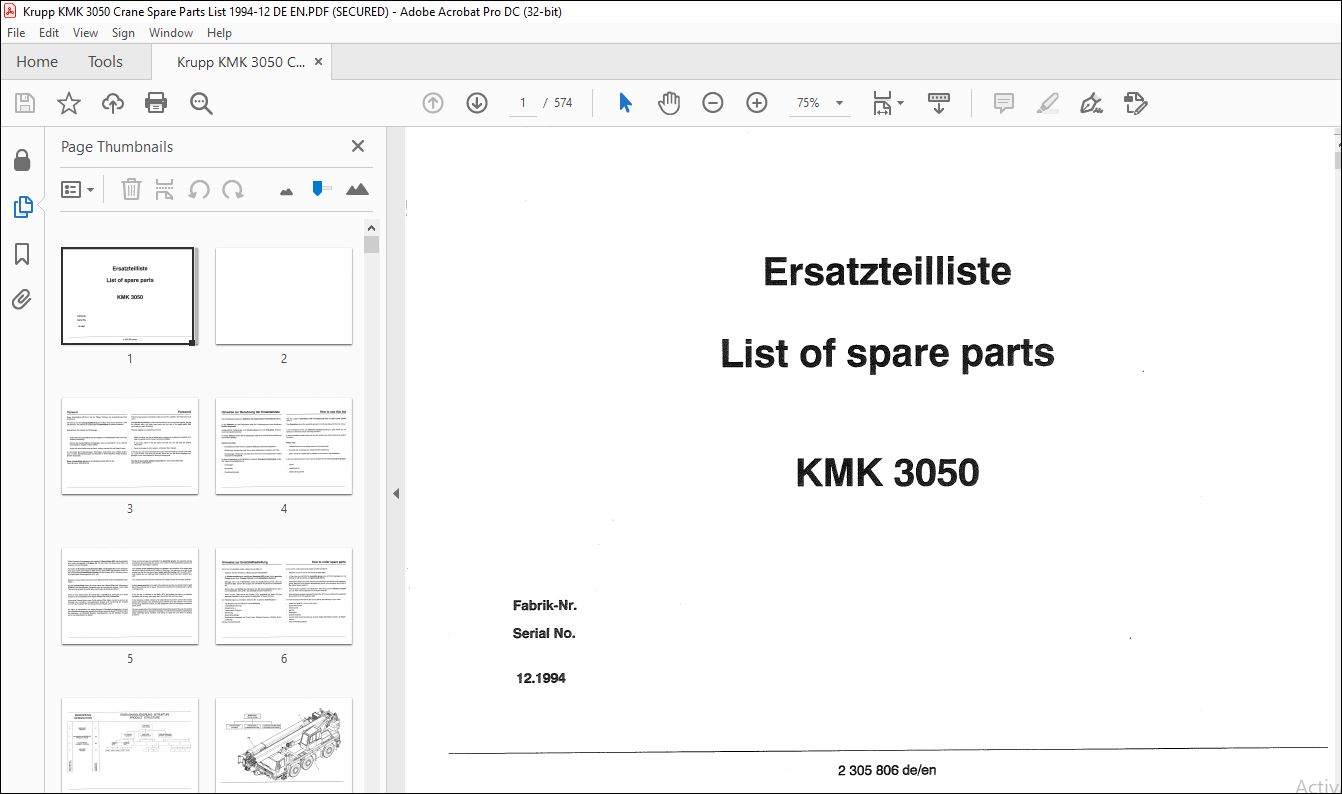Rotate pages clockwise icon
This screenshot has height=794, width=1342.
click(x=233, y=189)
